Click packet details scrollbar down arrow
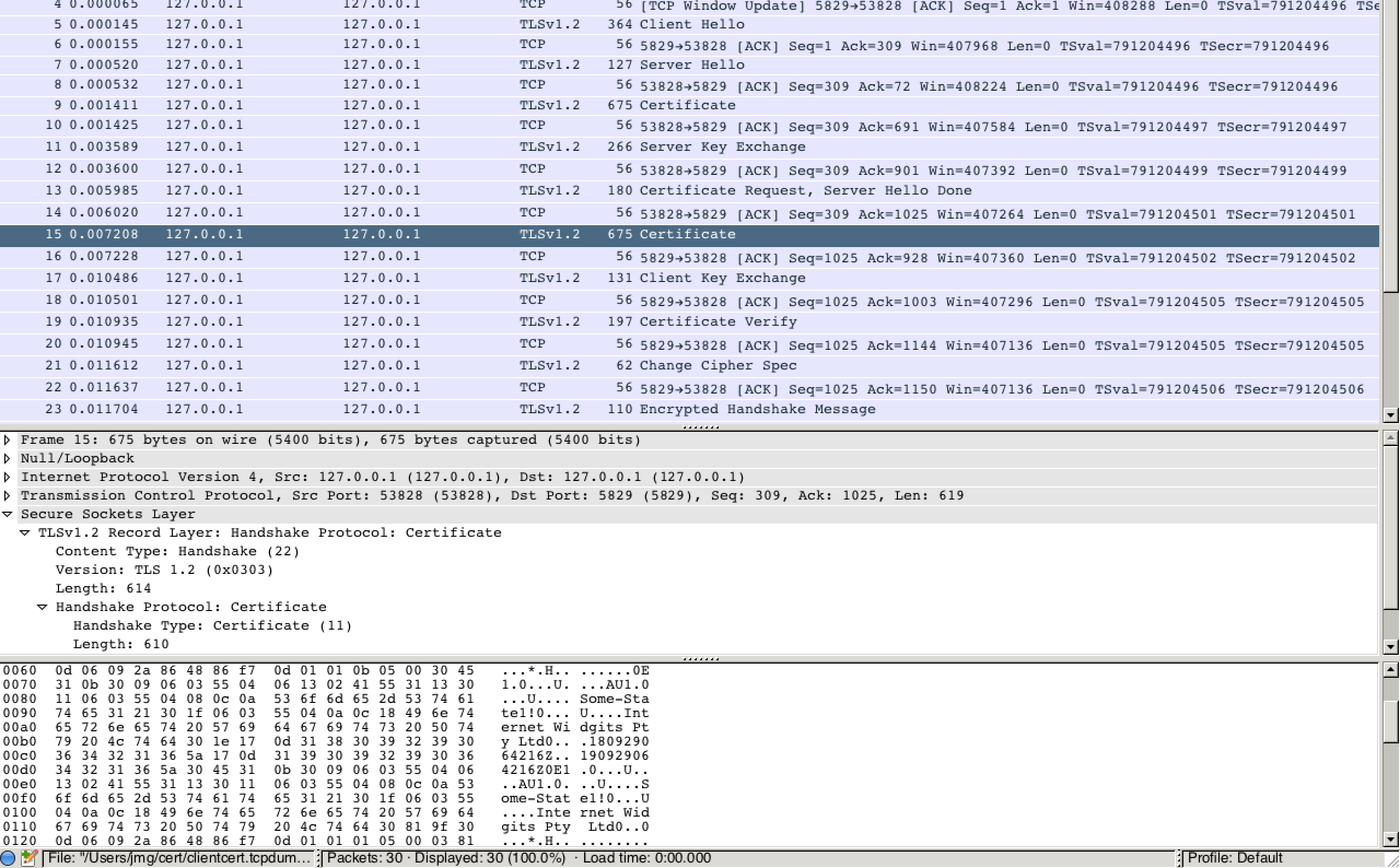The width and height of the screenshot is (1400, 868). (1390, 647)
